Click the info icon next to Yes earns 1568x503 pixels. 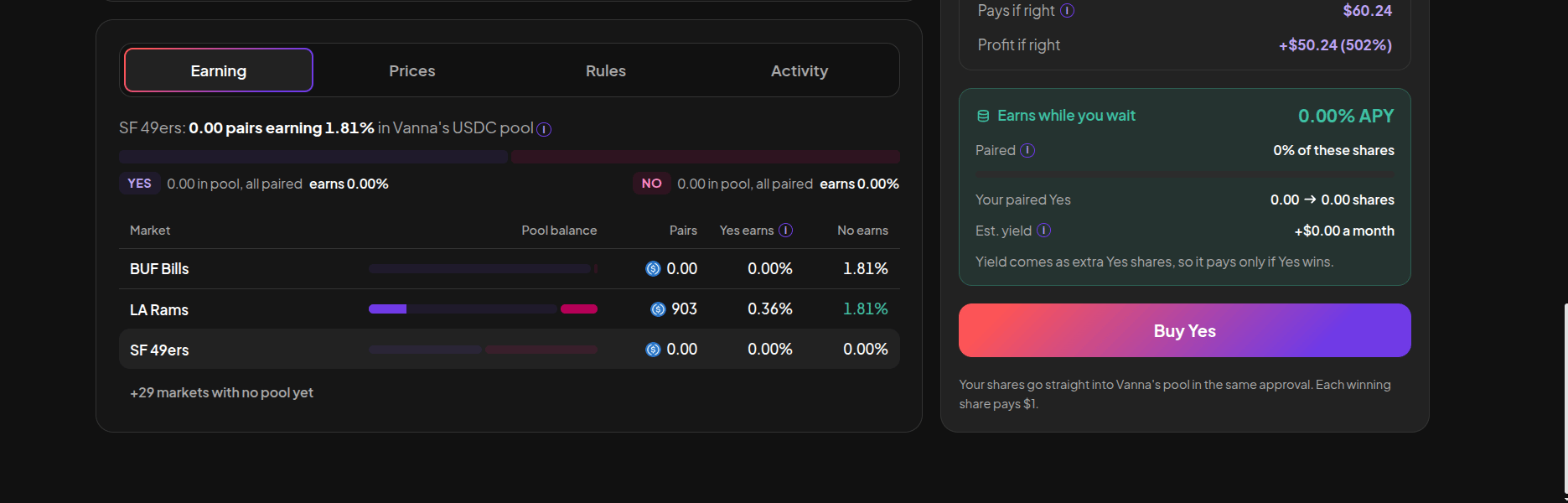[x=785, y=231]
